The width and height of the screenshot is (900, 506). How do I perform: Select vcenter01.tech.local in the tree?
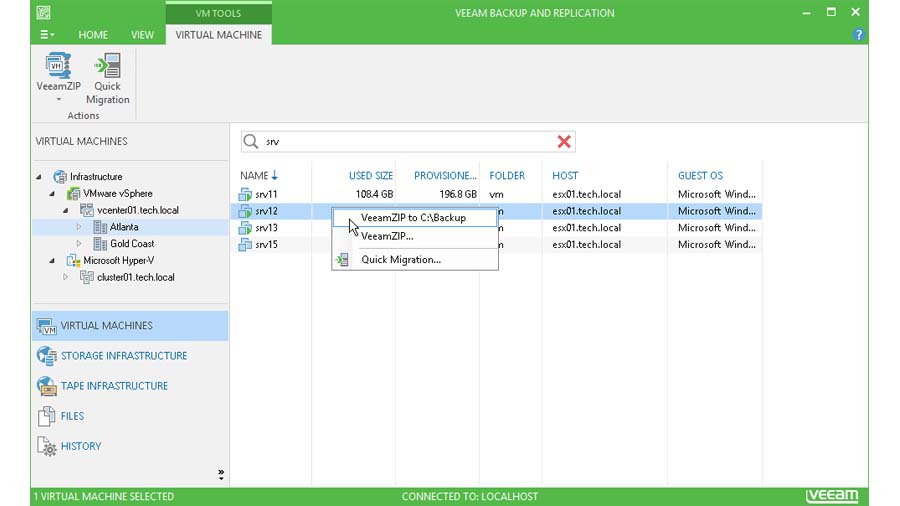point(138,210)
